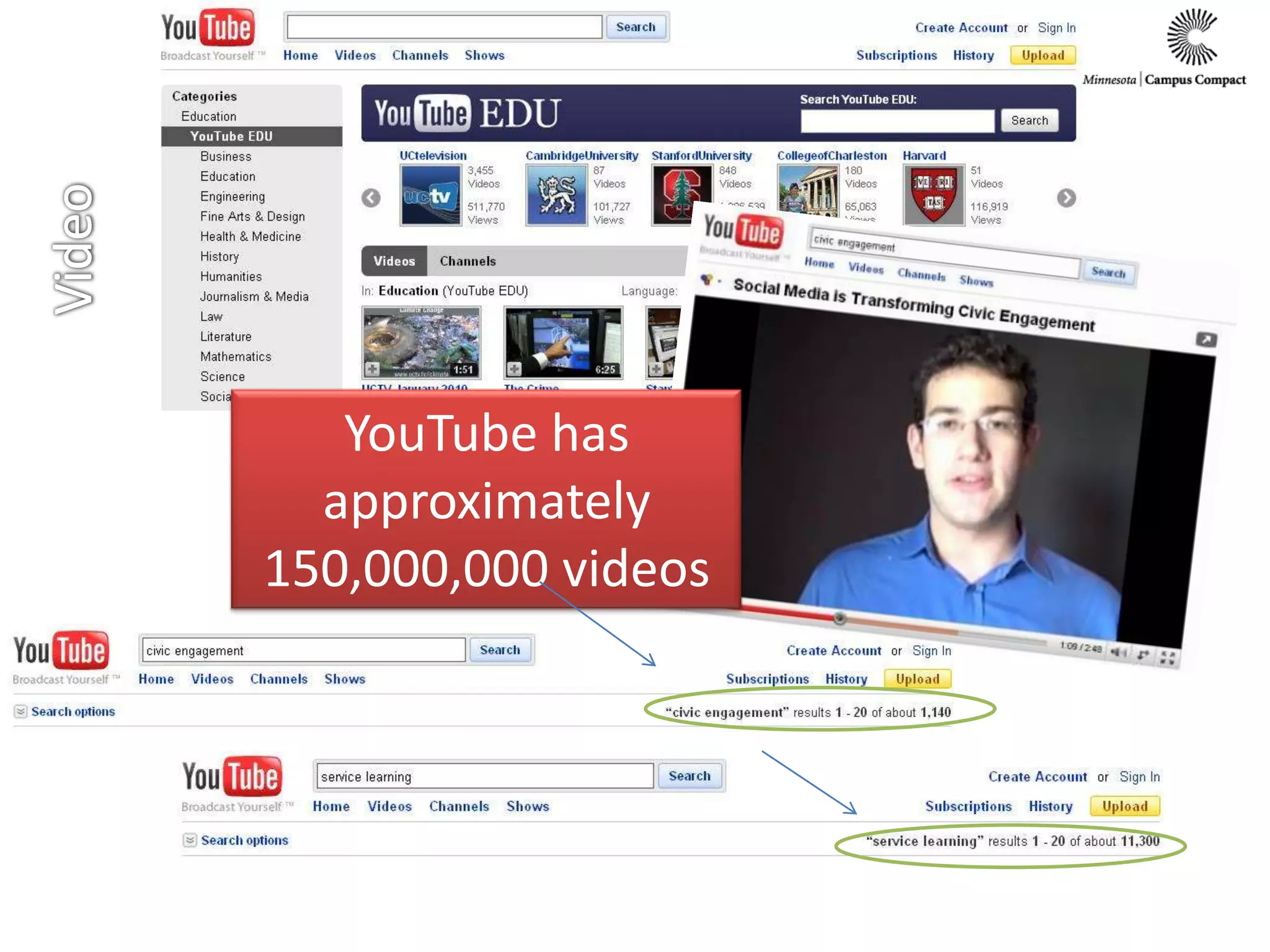
Task: Select the Law subcategory
Action: coord(211,317)
